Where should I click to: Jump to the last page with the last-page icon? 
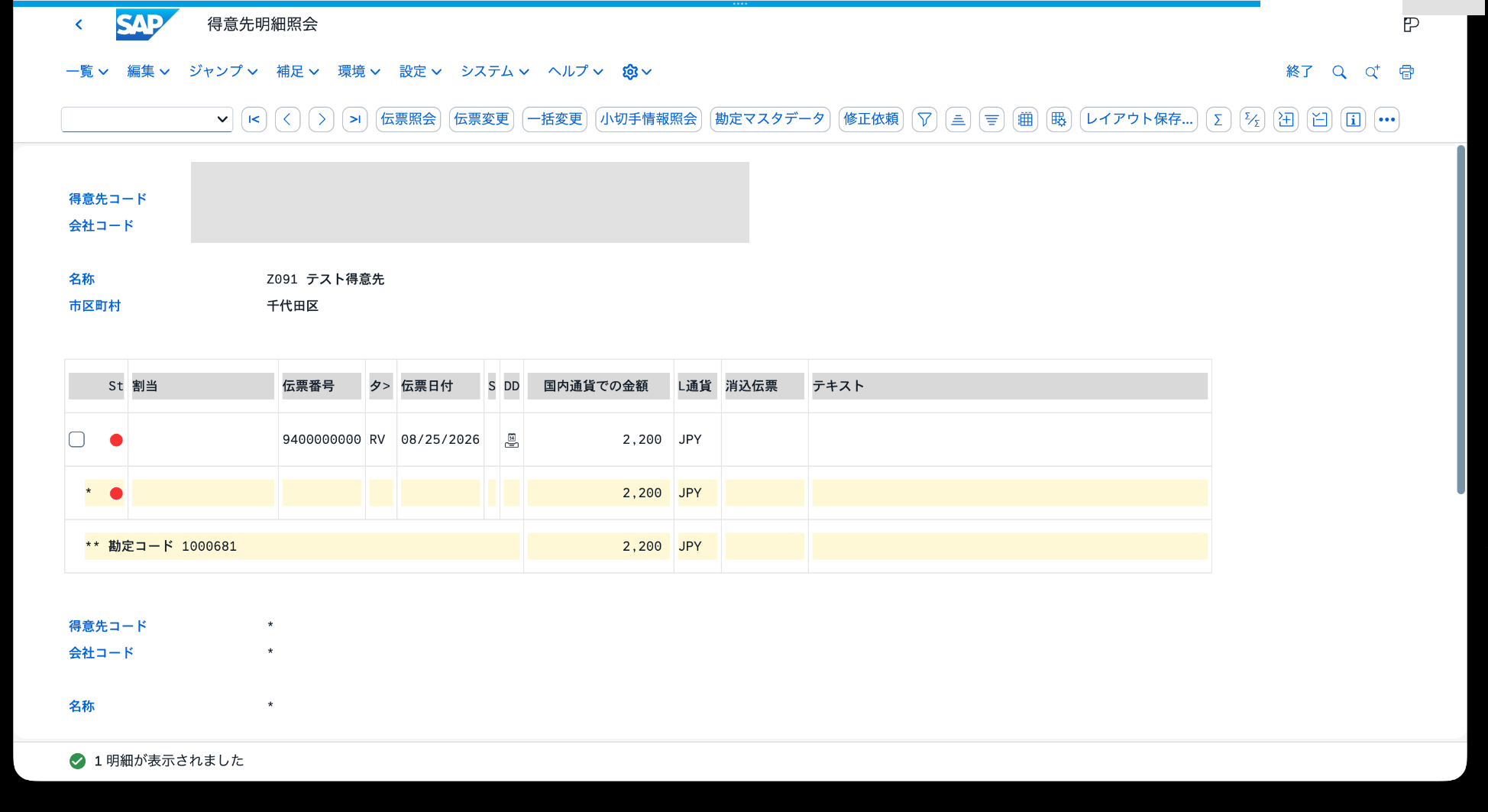tap(354, 119)
